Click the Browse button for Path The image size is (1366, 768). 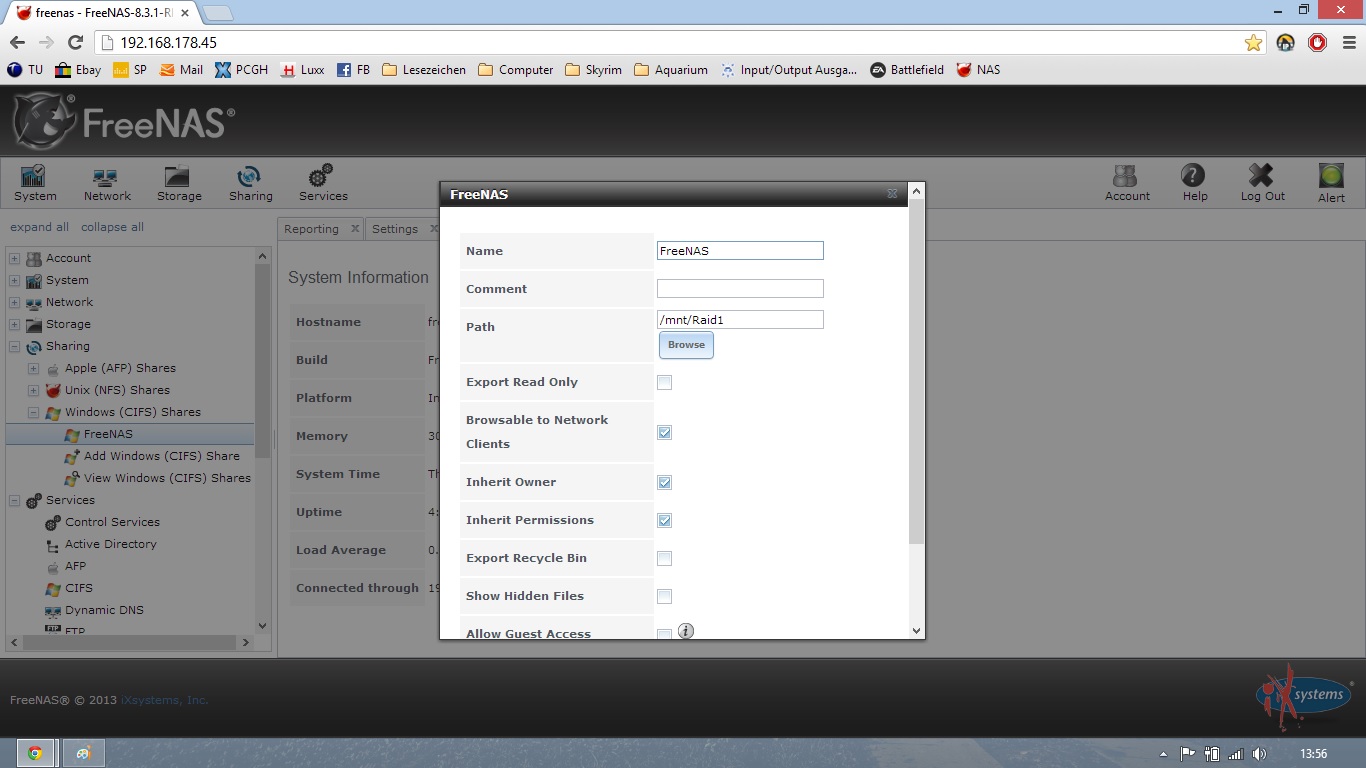point(686,345)
